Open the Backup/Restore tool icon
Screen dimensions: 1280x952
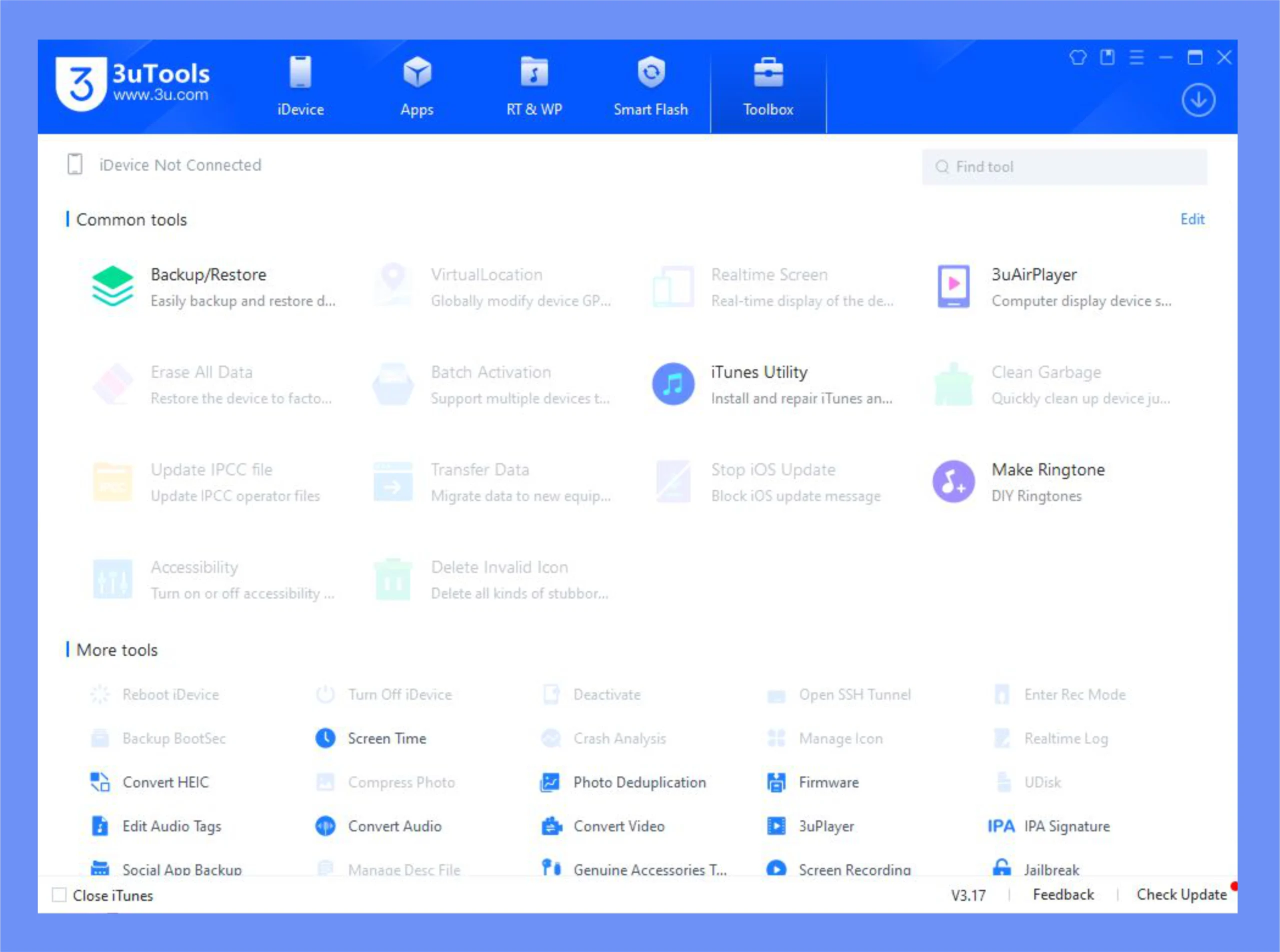coord(112,286)
